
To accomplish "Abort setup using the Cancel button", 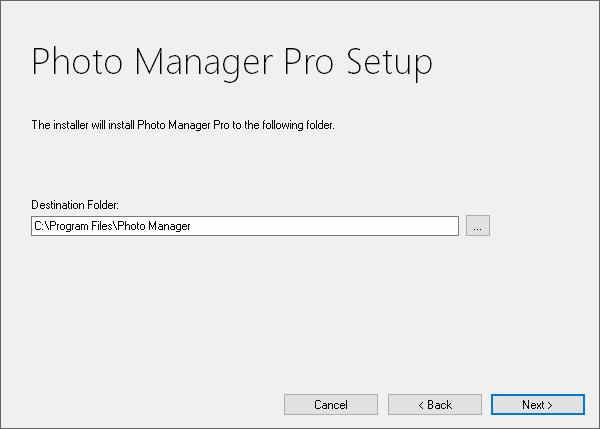I will [x=331, y=405].
